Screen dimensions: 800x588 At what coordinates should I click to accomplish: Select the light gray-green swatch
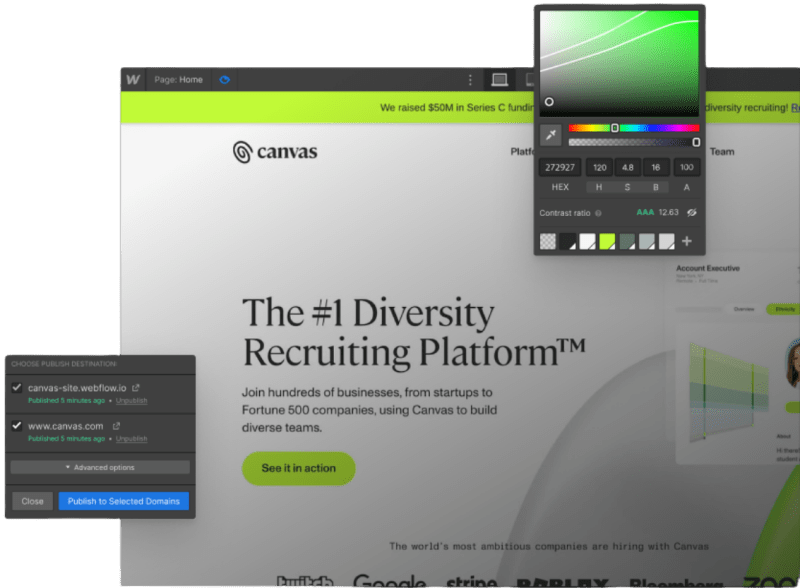647,241
